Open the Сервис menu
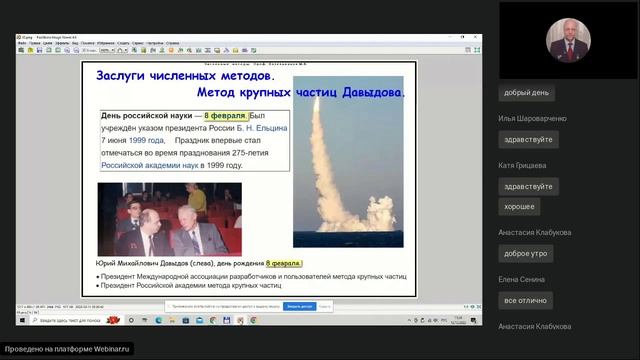Viewport: 640px width, 360px height. (138, 43)
